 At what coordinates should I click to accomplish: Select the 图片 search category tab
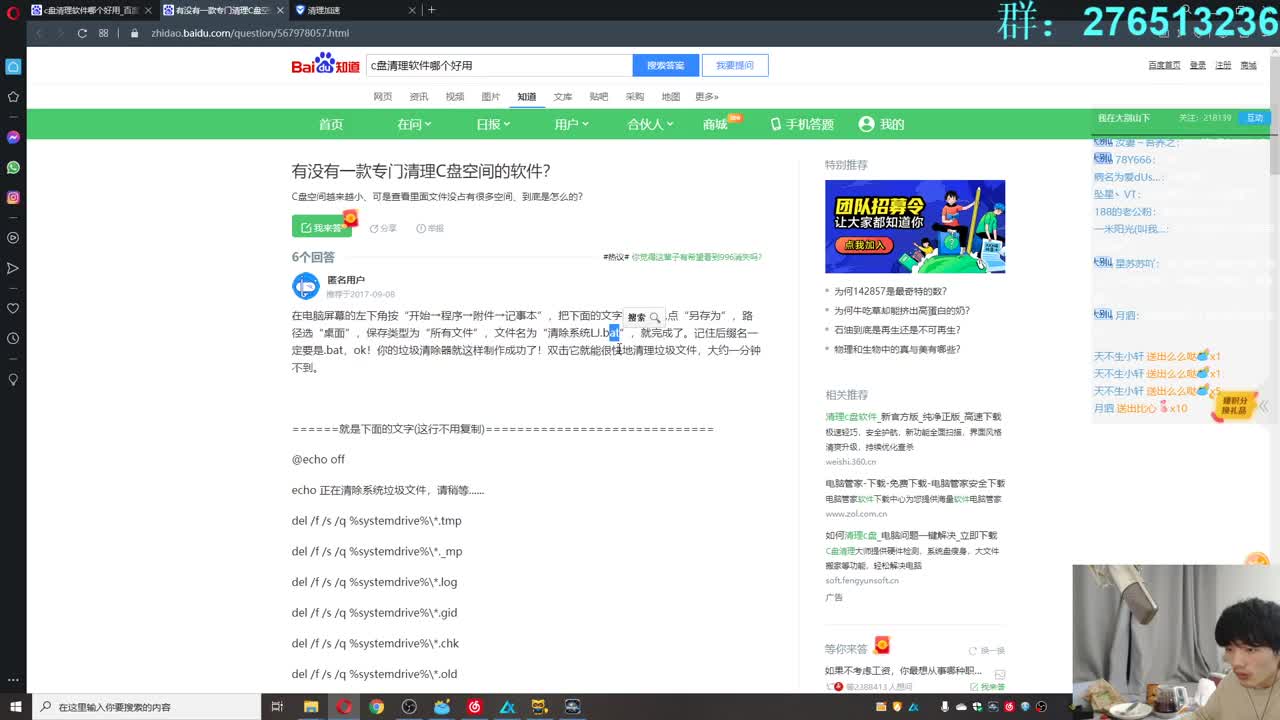(490, 96)
